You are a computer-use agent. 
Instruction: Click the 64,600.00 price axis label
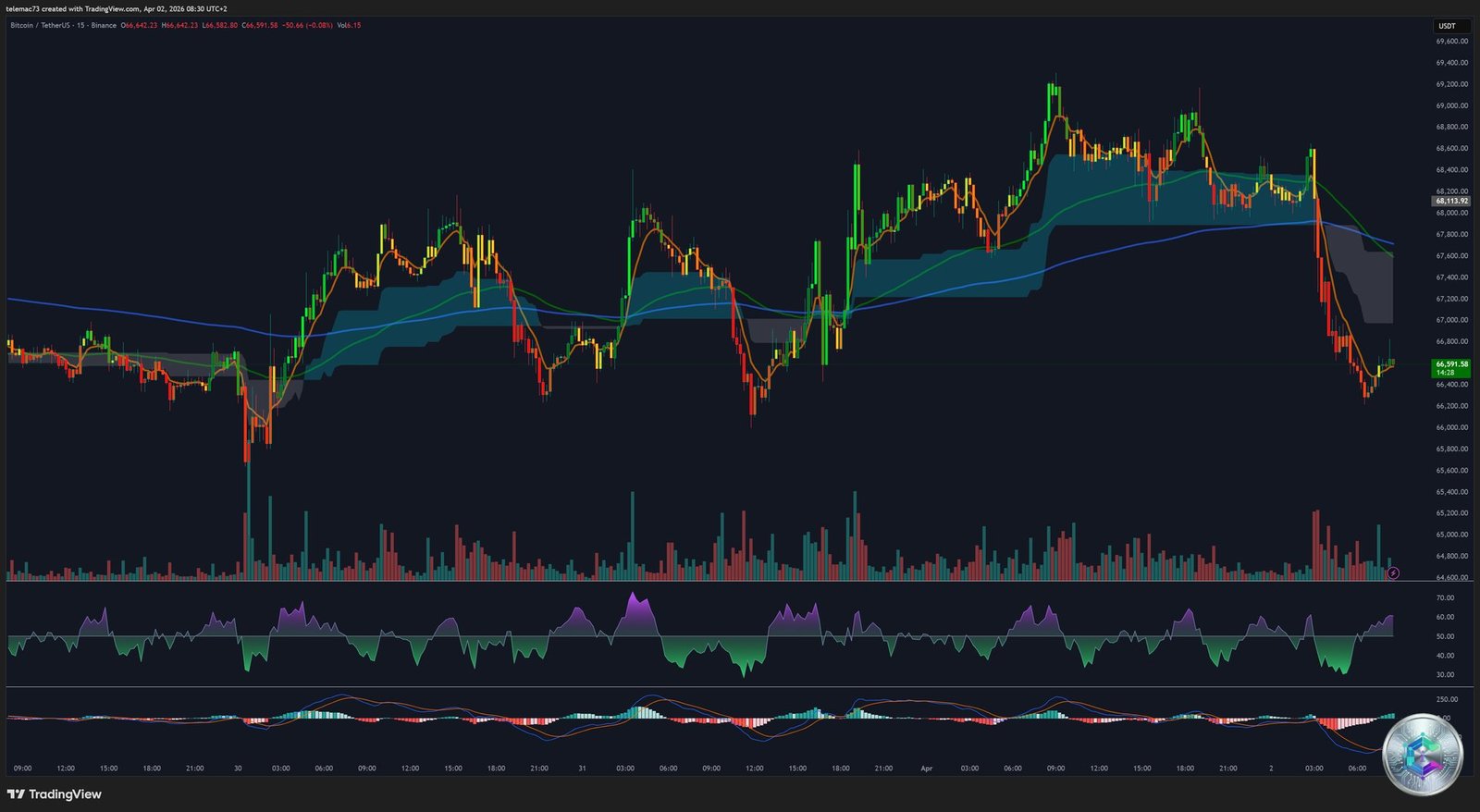tap(1452, 577)
